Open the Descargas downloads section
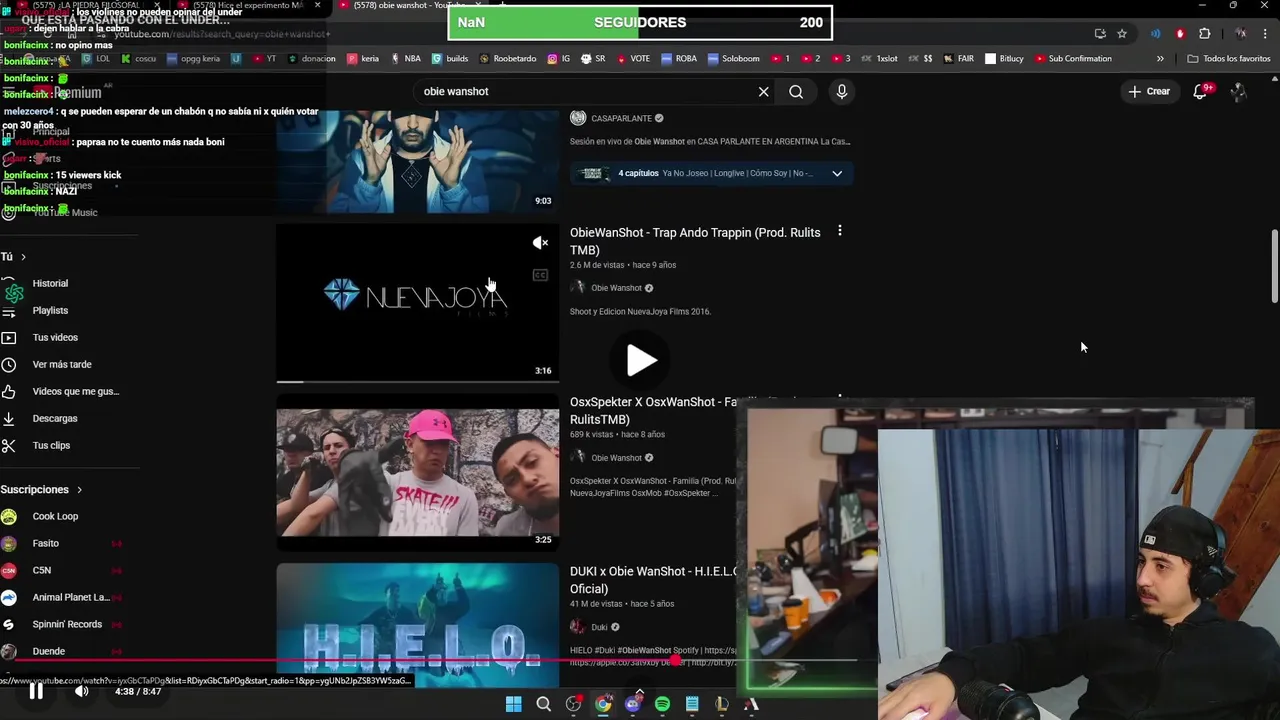Viewport: 1280px width, 720px height. pyautogui.click(x=54, y=418)
